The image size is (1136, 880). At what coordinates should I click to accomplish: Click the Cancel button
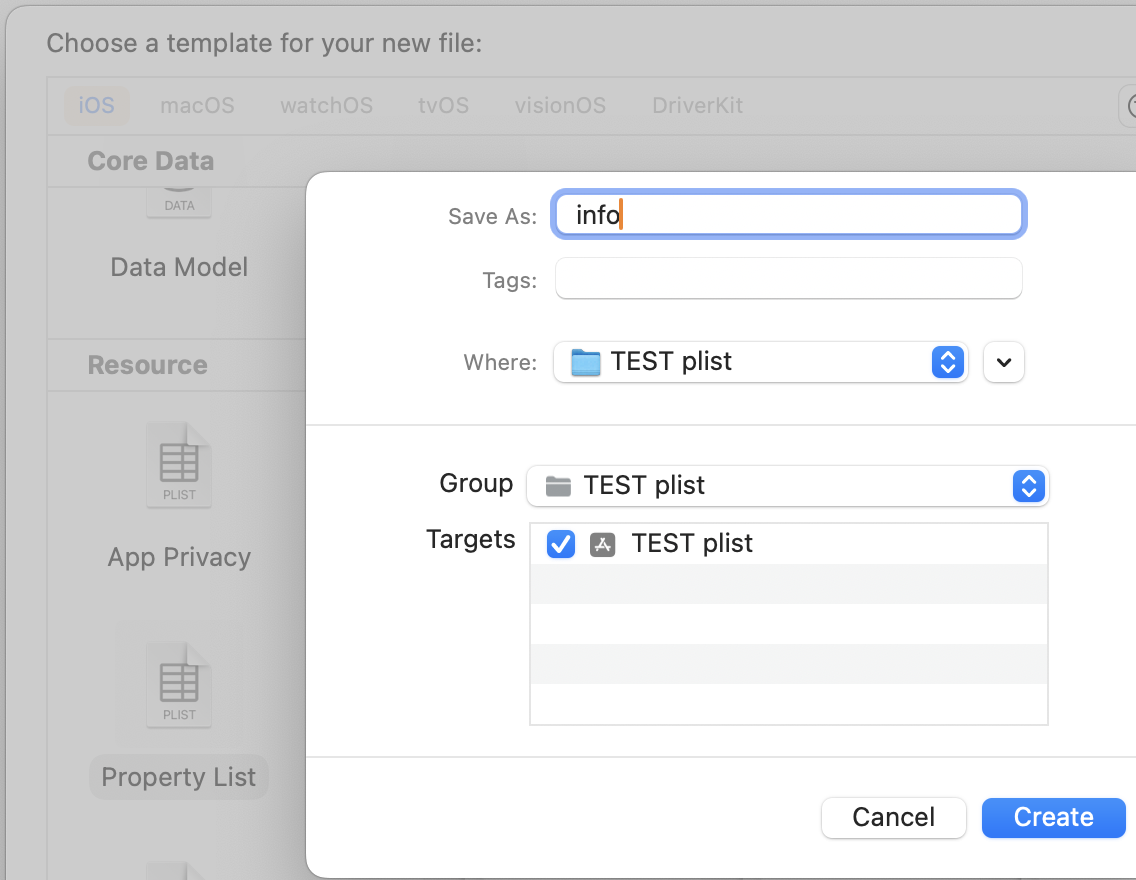point(893,817)
